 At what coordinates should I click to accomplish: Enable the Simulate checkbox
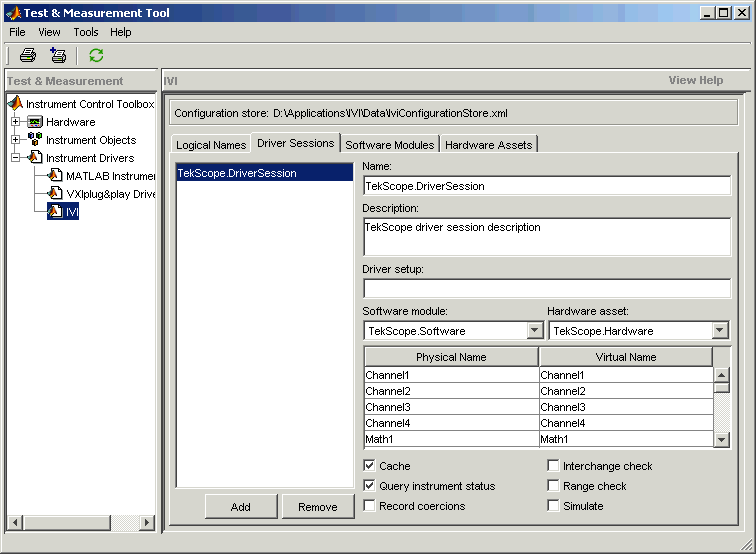click(553, 506)
